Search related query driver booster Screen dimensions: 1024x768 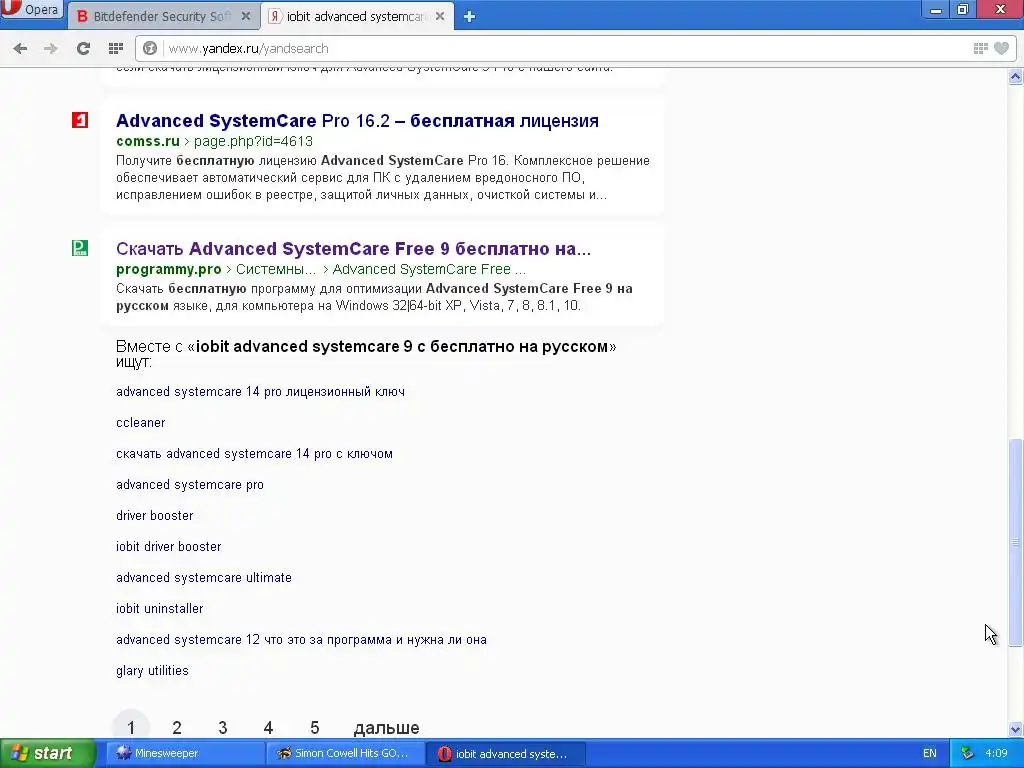155,515
